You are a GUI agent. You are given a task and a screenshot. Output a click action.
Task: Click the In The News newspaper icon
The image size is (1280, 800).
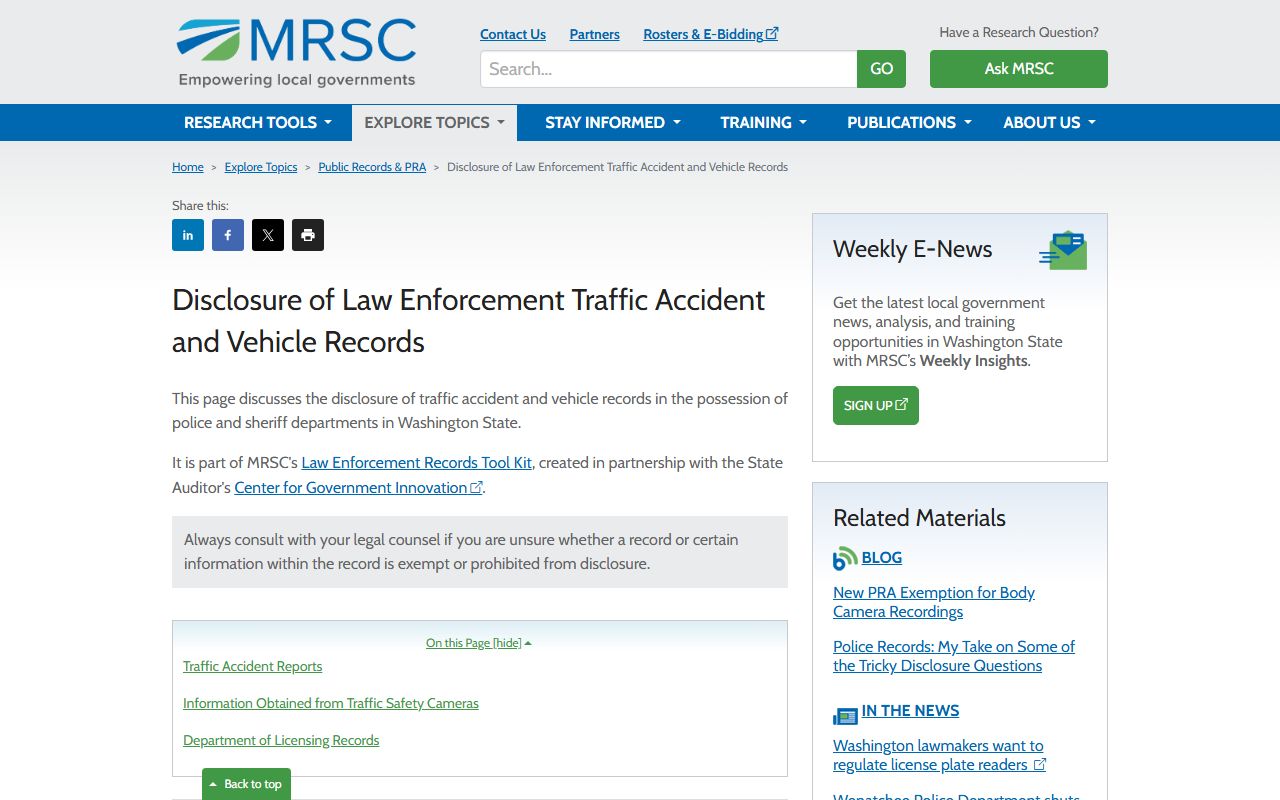pos(845,716)
